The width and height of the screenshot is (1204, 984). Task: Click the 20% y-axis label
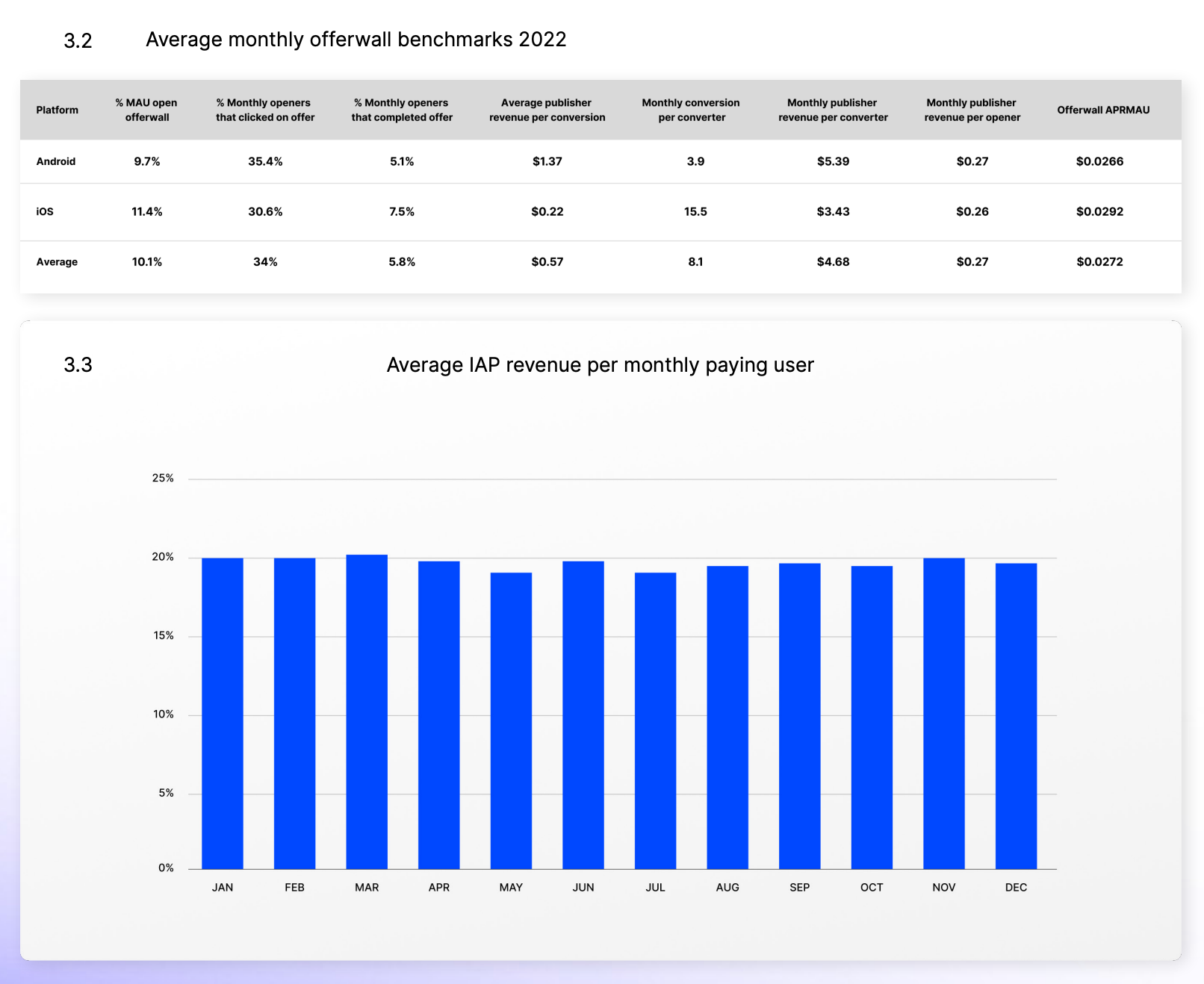[x=163, y=557]
